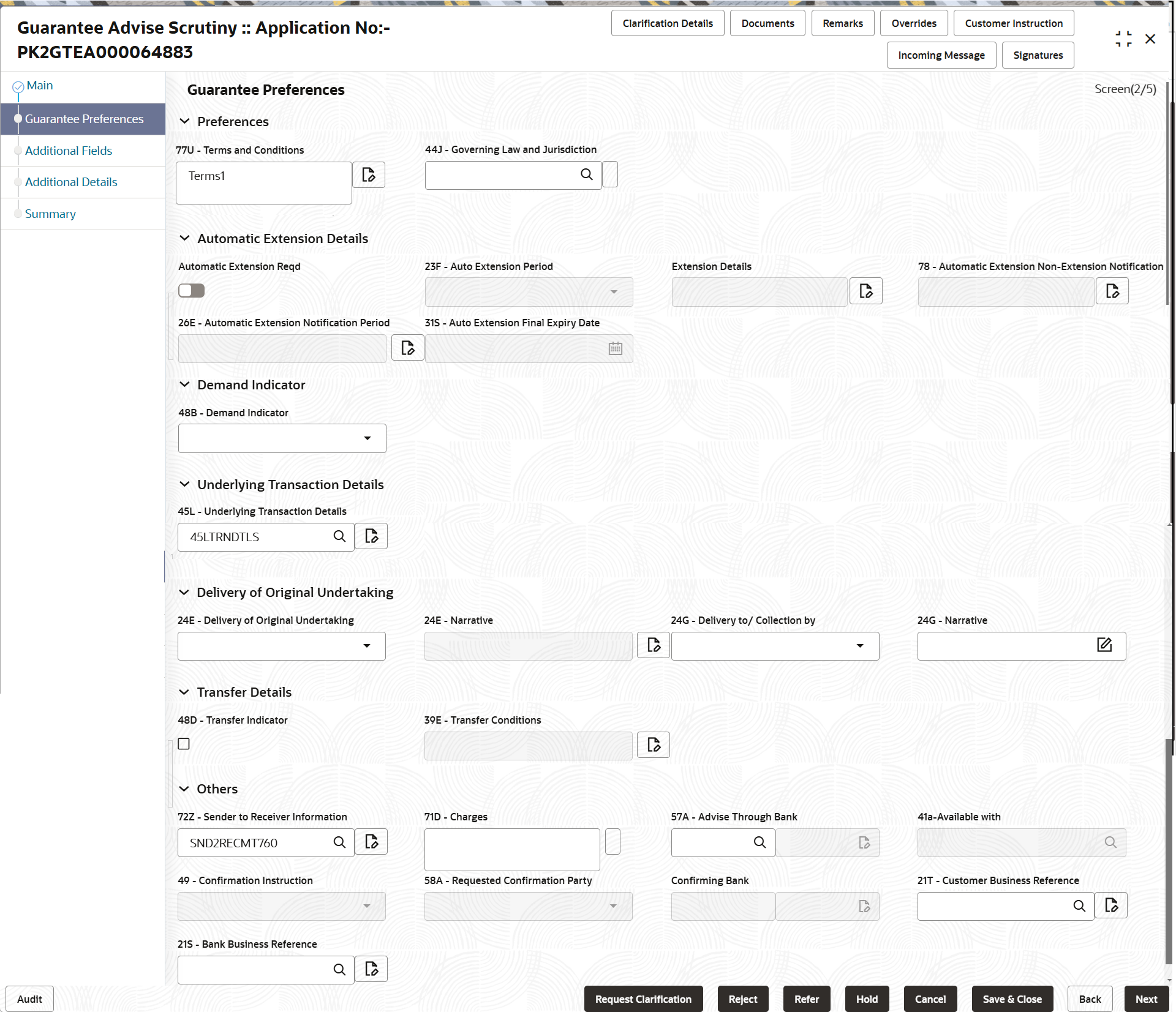Open editor icon for 78 Non-Extension Notification
The image size is (1176, 1012).
click(1112, 291)
